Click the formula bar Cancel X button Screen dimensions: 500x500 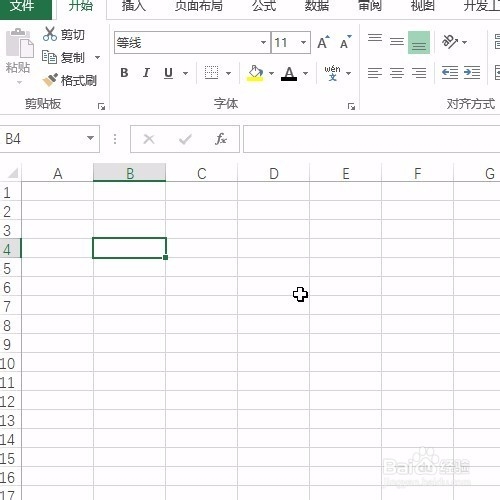(x=149, y=139)
